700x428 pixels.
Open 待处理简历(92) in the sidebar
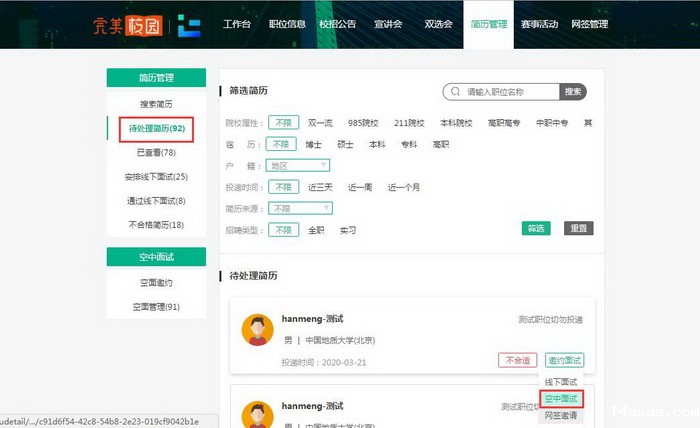156,128
